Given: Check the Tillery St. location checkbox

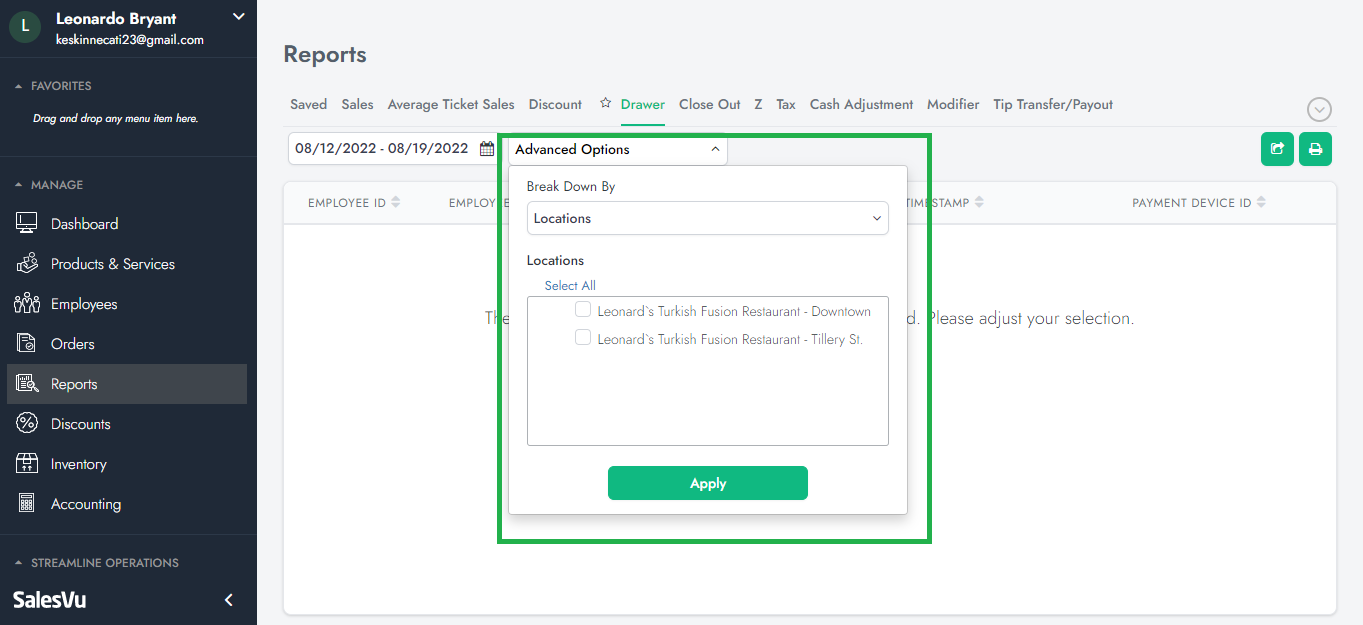Looking at the screenshot, I should coord(583,338).
